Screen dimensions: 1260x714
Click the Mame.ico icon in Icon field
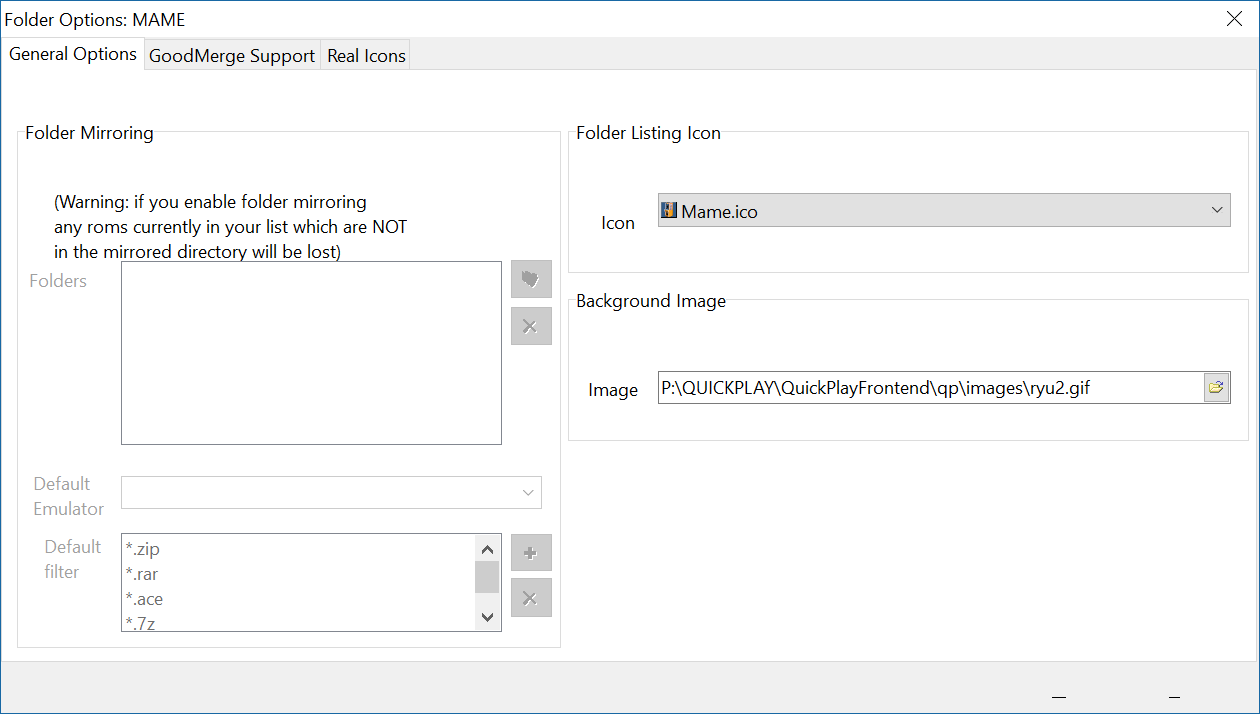click(669, 210)
